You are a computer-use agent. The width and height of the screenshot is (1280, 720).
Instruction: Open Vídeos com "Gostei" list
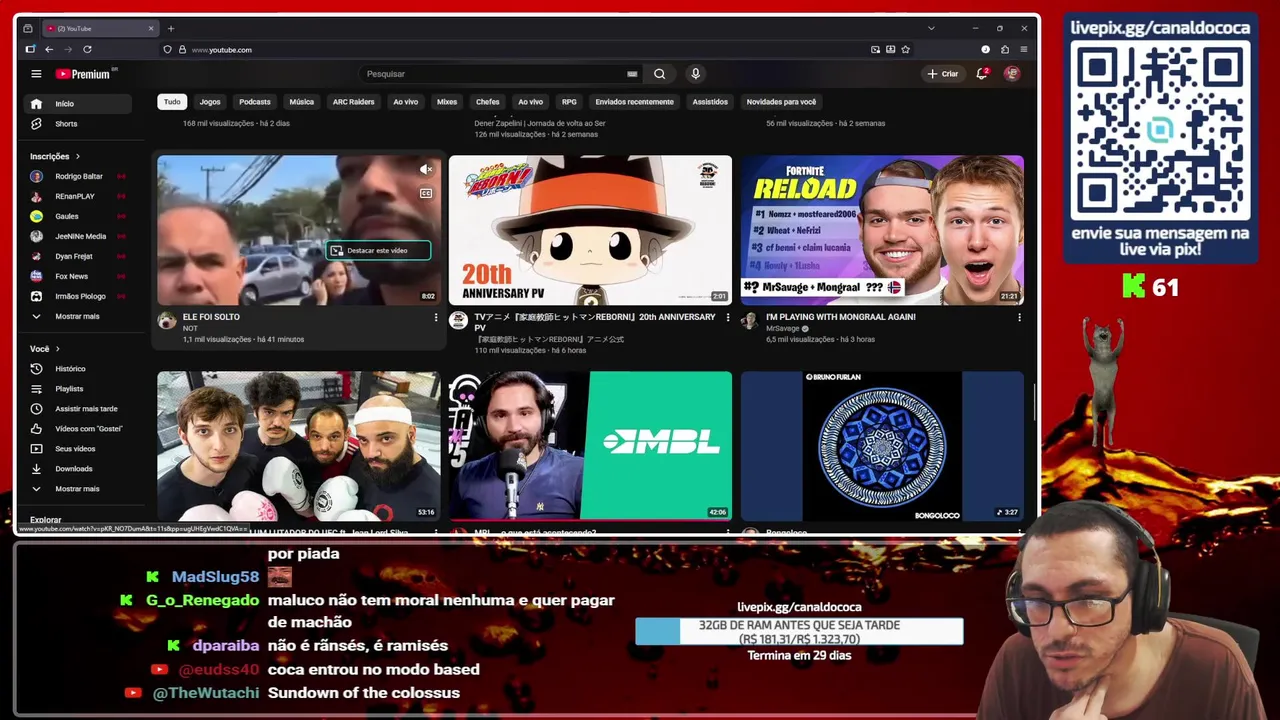coord(78,429)
